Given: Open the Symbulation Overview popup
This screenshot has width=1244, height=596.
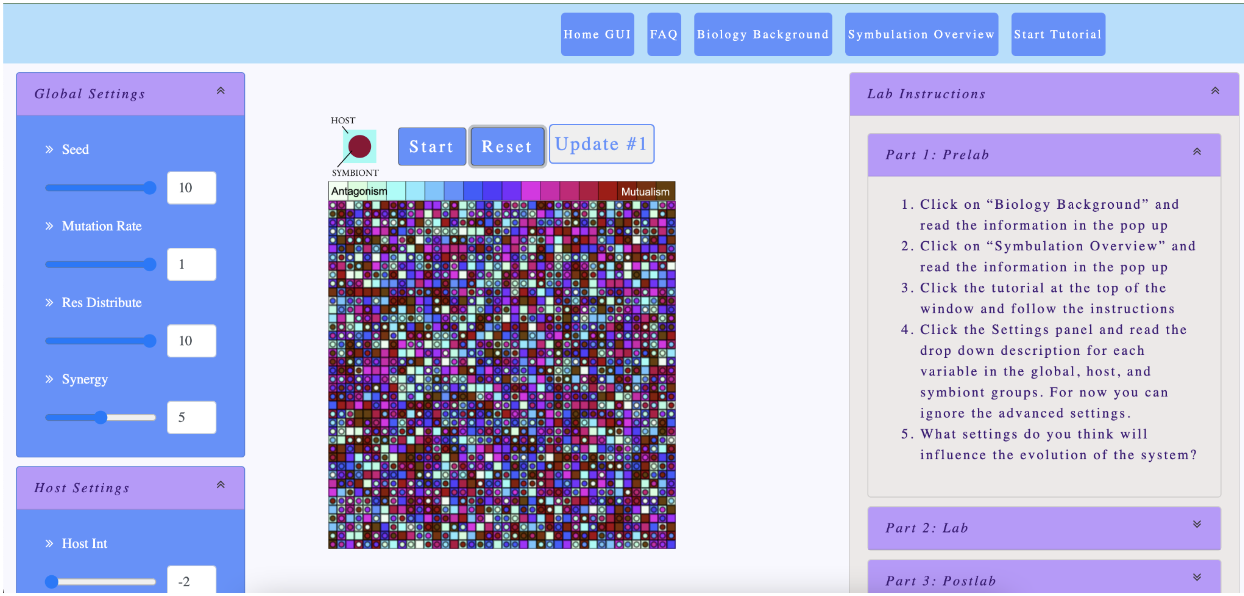Looking at the screenshot, I should (x=921, y=34).
